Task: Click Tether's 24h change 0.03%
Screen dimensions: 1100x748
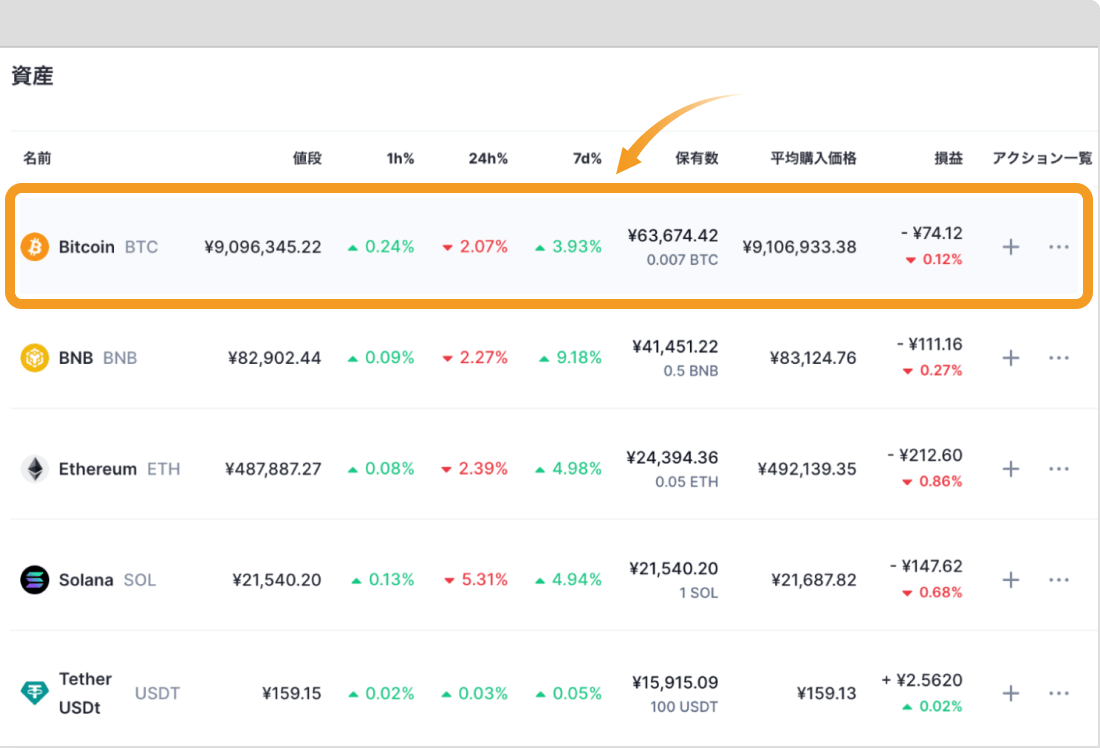Action: click(474, 693)
